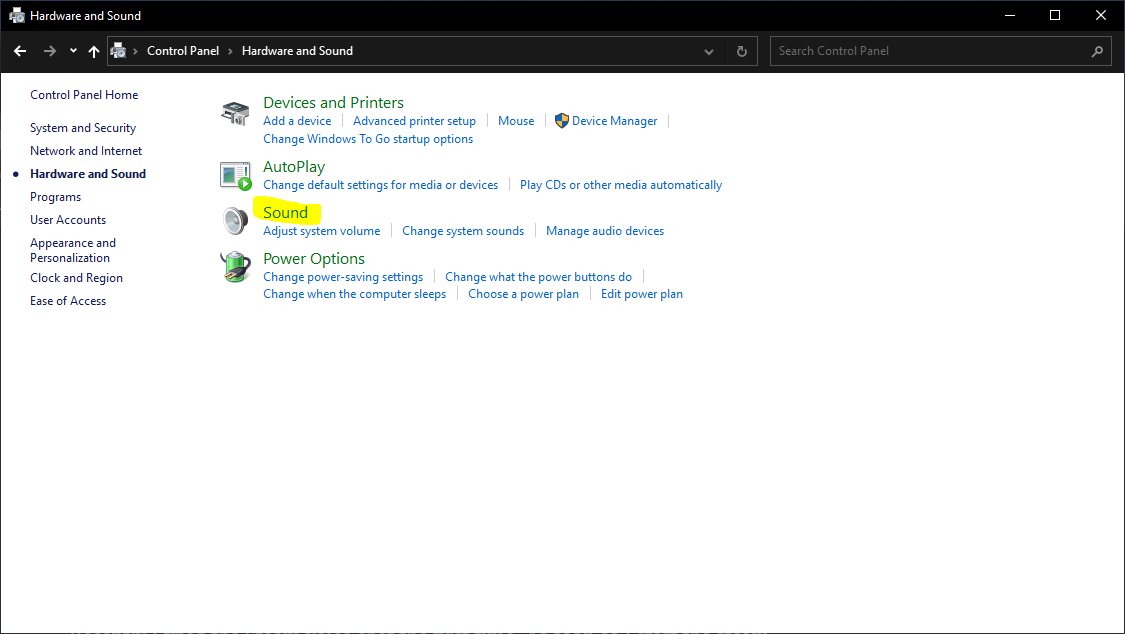This screenshot has height=634, width=1125.
Task: Open Programs category
Action: [55, 197]
